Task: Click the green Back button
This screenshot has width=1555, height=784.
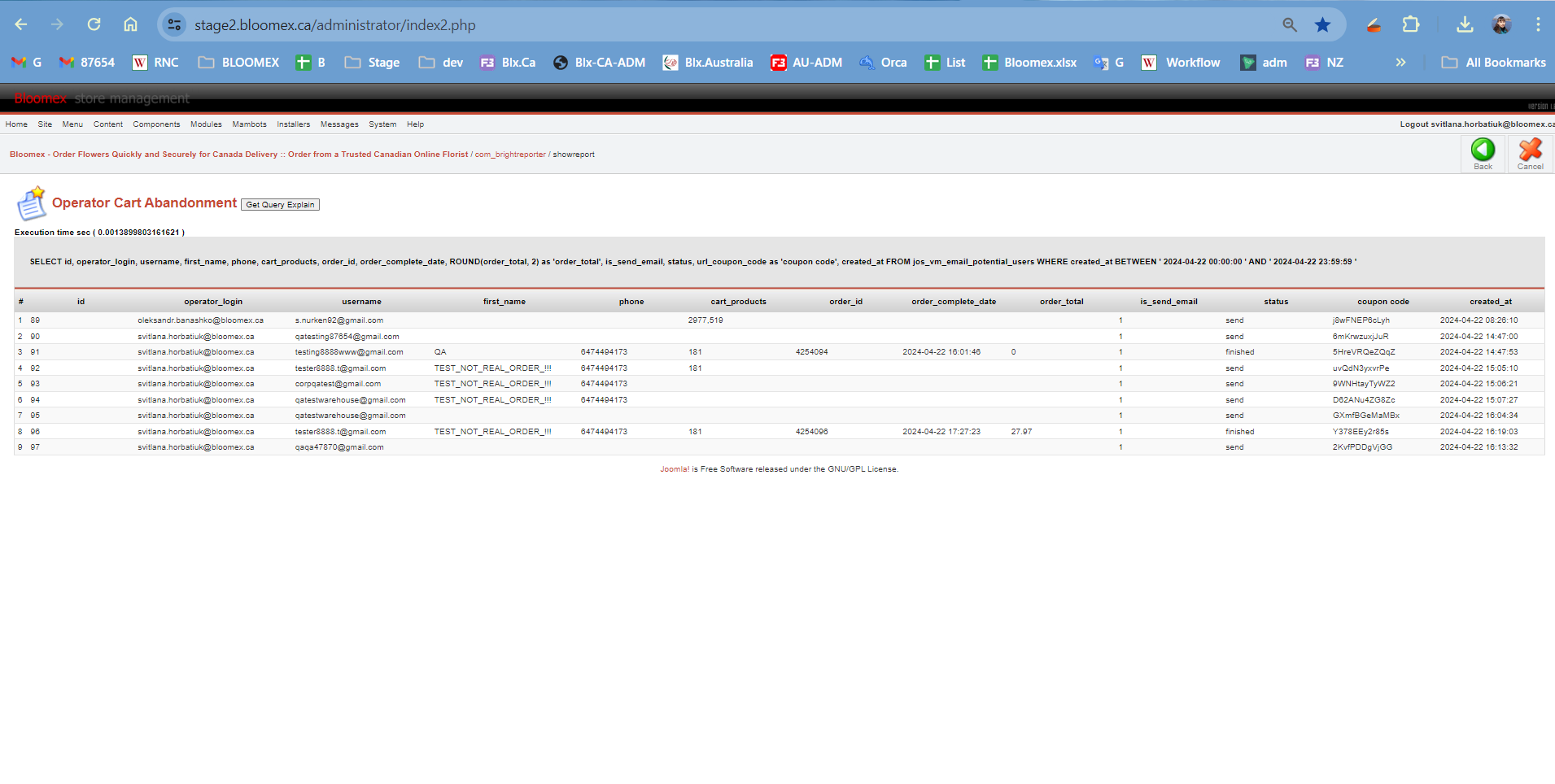Action: click(1483, 153)
